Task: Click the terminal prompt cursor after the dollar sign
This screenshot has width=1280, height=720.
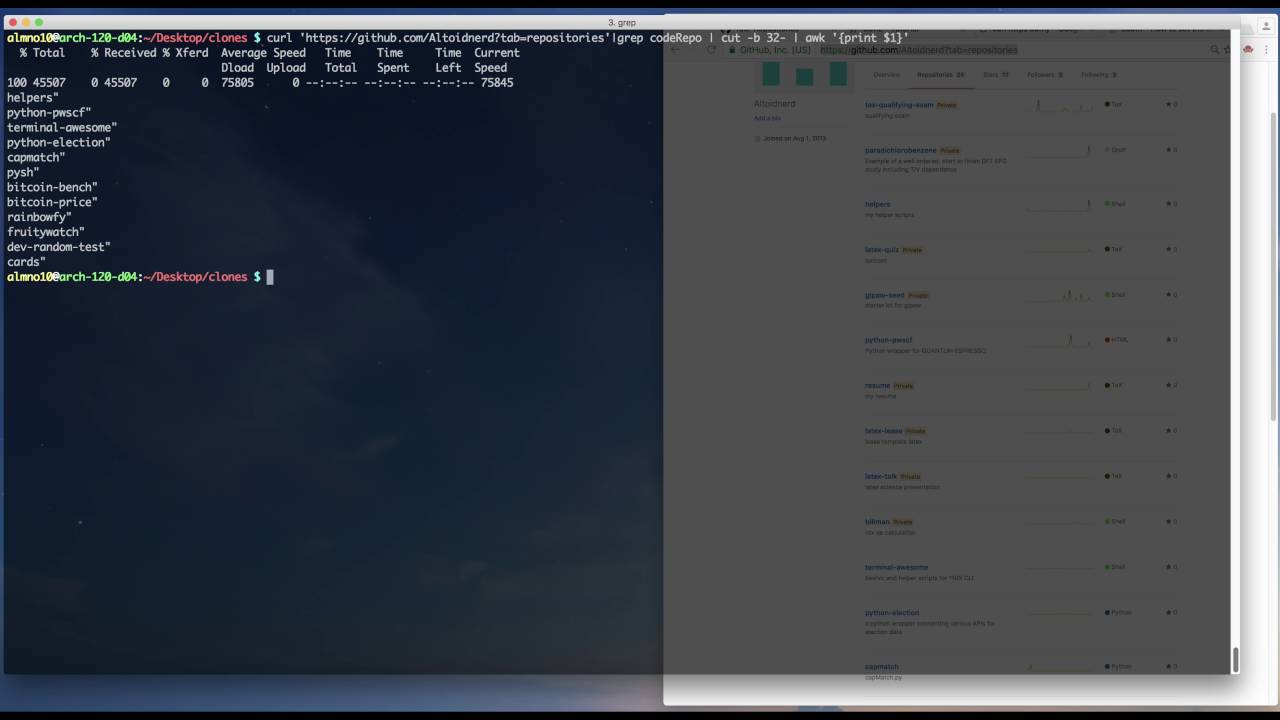Action: click(x=270, y=277)
